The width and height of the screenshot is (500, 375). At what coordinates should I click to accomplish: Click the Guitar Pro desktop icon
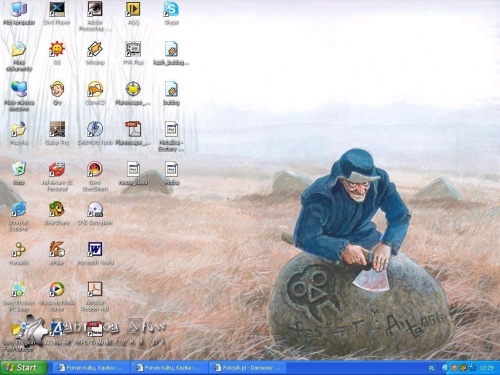[57, 133]
